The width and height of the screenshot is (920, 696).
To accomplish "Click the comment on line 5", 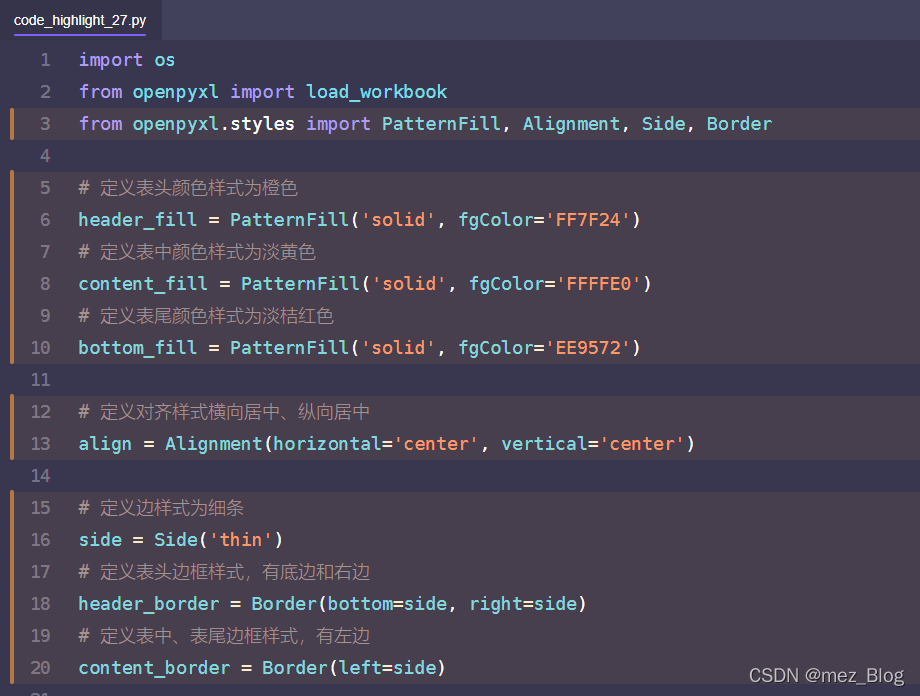I will pyautogui.click(x=188, y=188).
